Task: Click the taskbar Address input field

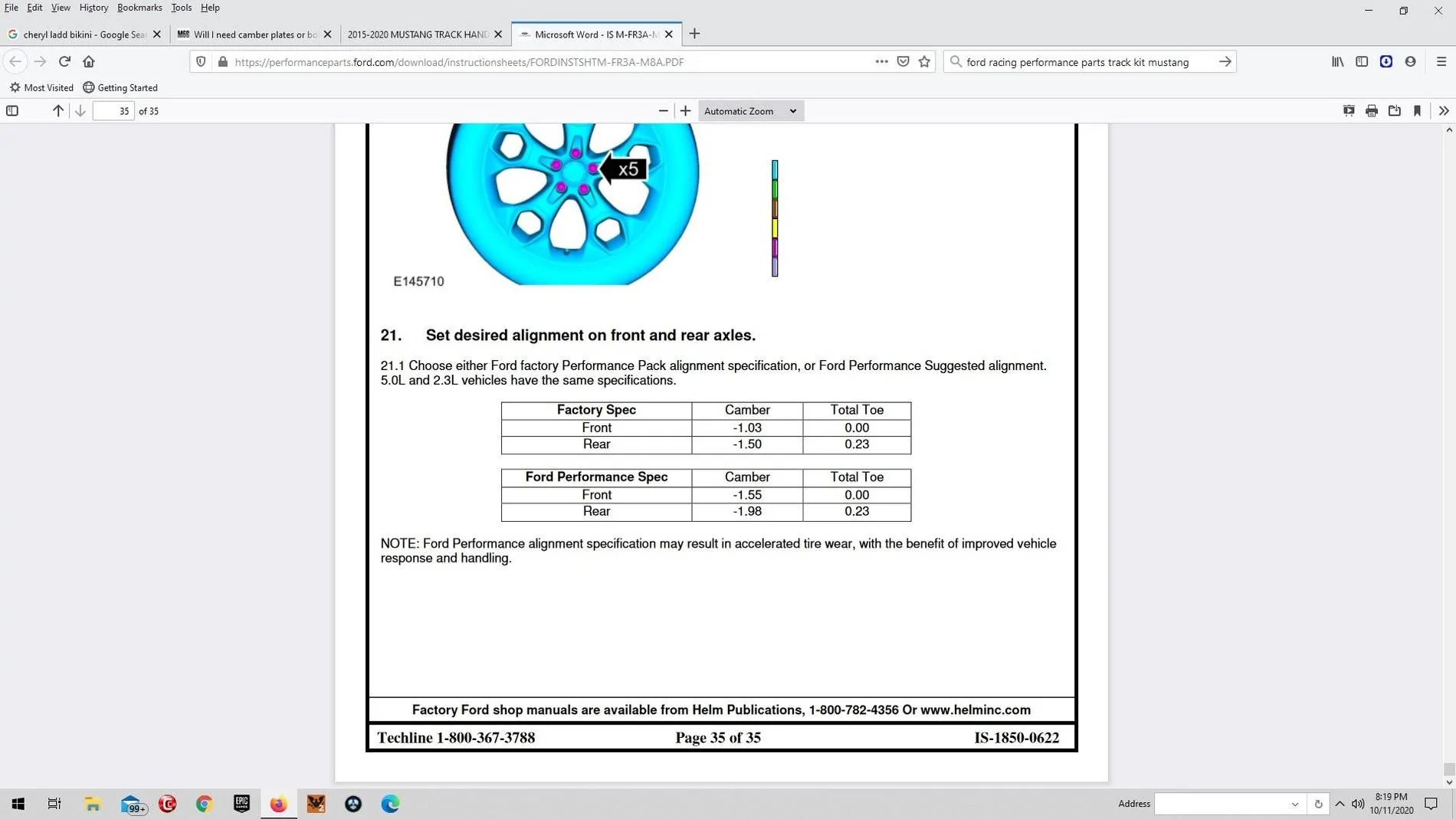Action: tap(1222, 804)
